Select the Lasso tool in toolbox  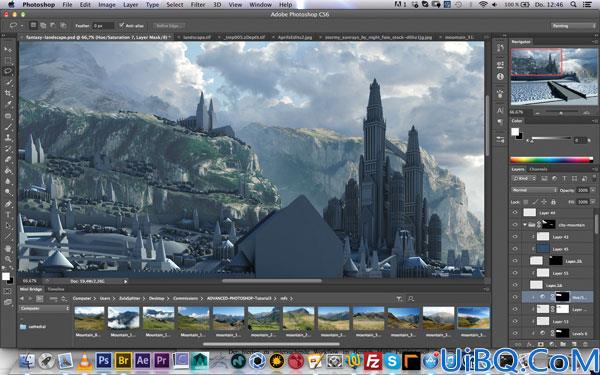click(8, 71)
